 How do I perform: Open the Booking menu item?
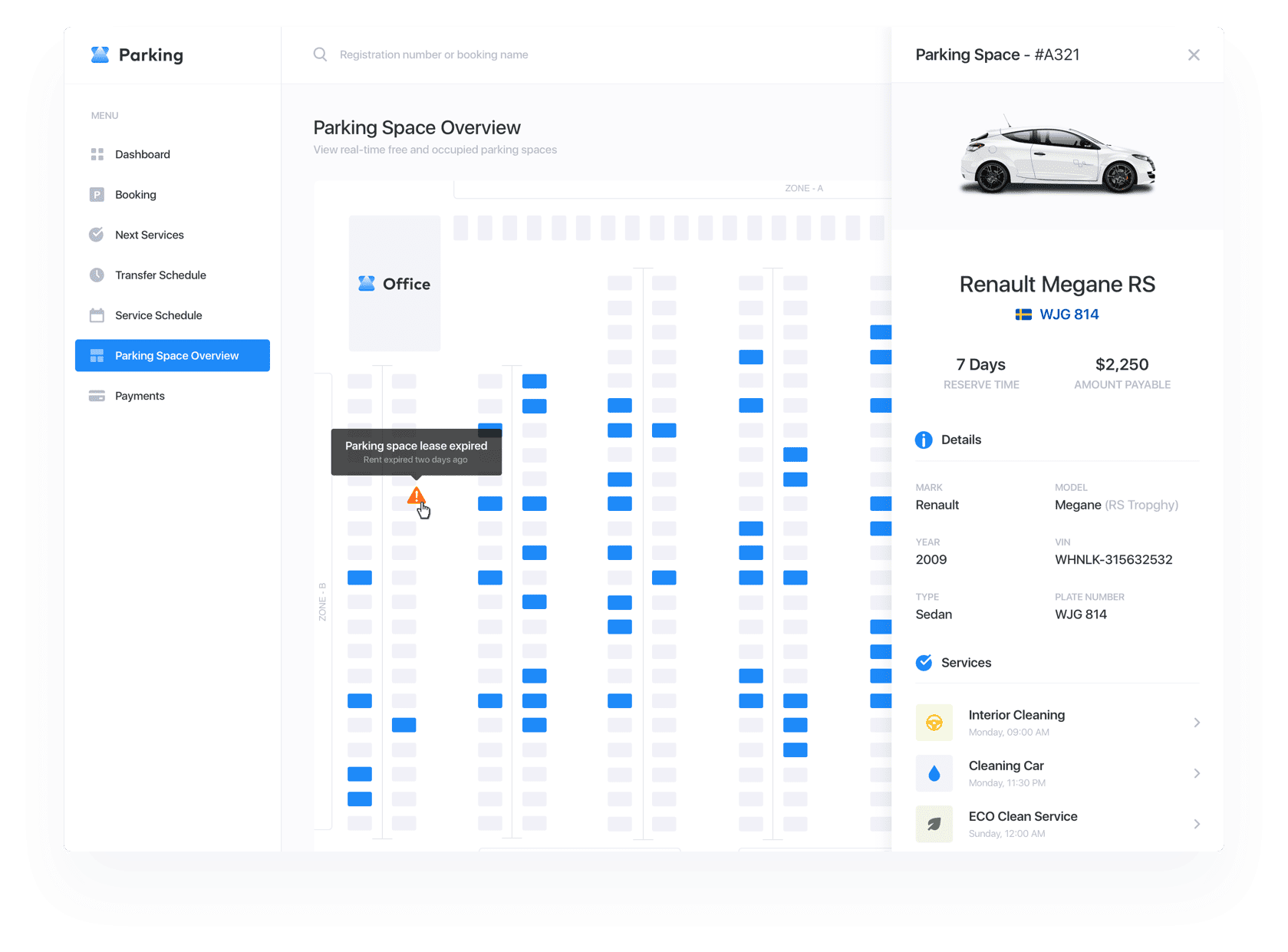tap(173, 195)
